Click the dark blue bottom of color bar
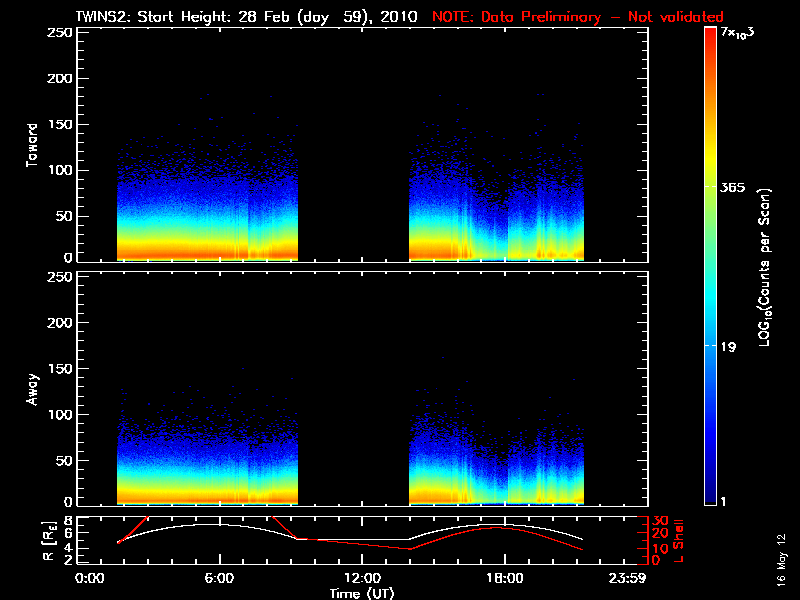Screen dimensions: 800x600 710,497
